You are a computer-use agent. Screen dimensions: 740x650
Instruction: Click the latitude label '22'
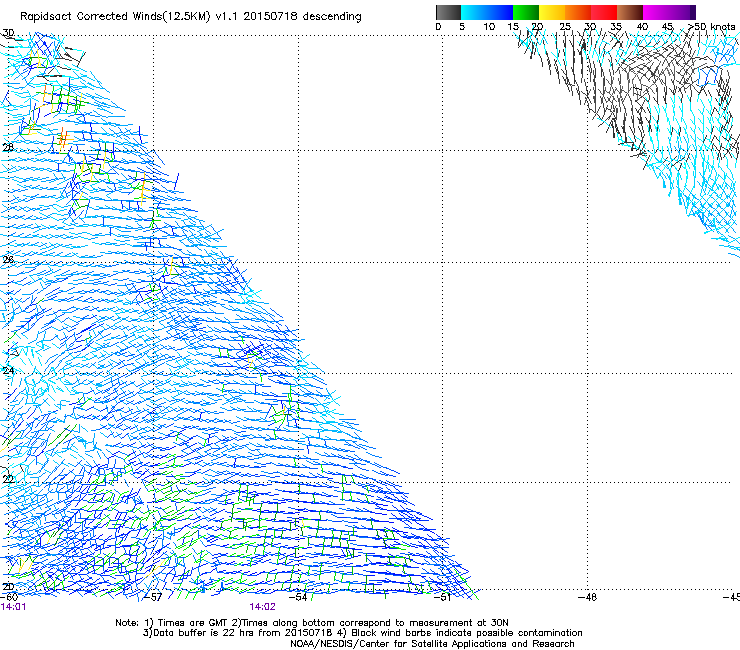8,480
